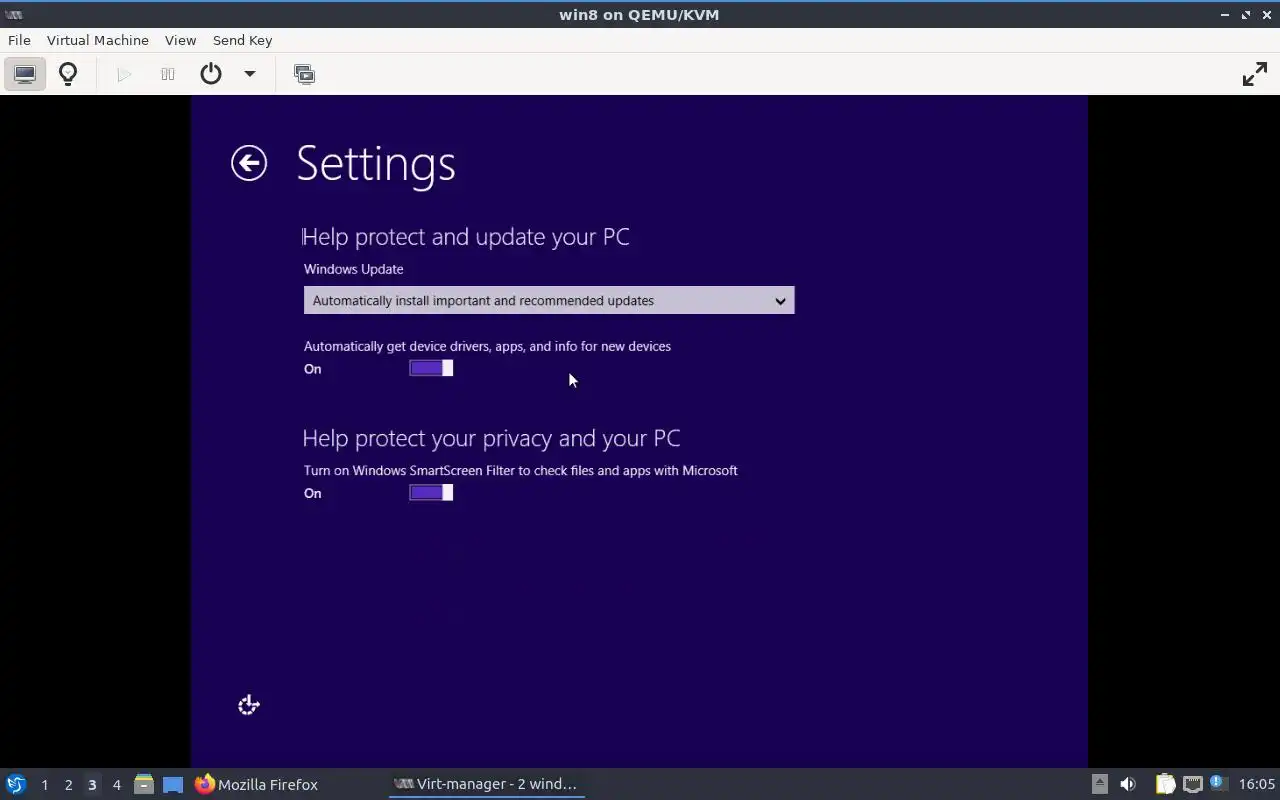The height and width of the screenshot is (800, 1280).
Task: Click 'Help protect your privacy and your PC' heading
Action: coord(491,438)
